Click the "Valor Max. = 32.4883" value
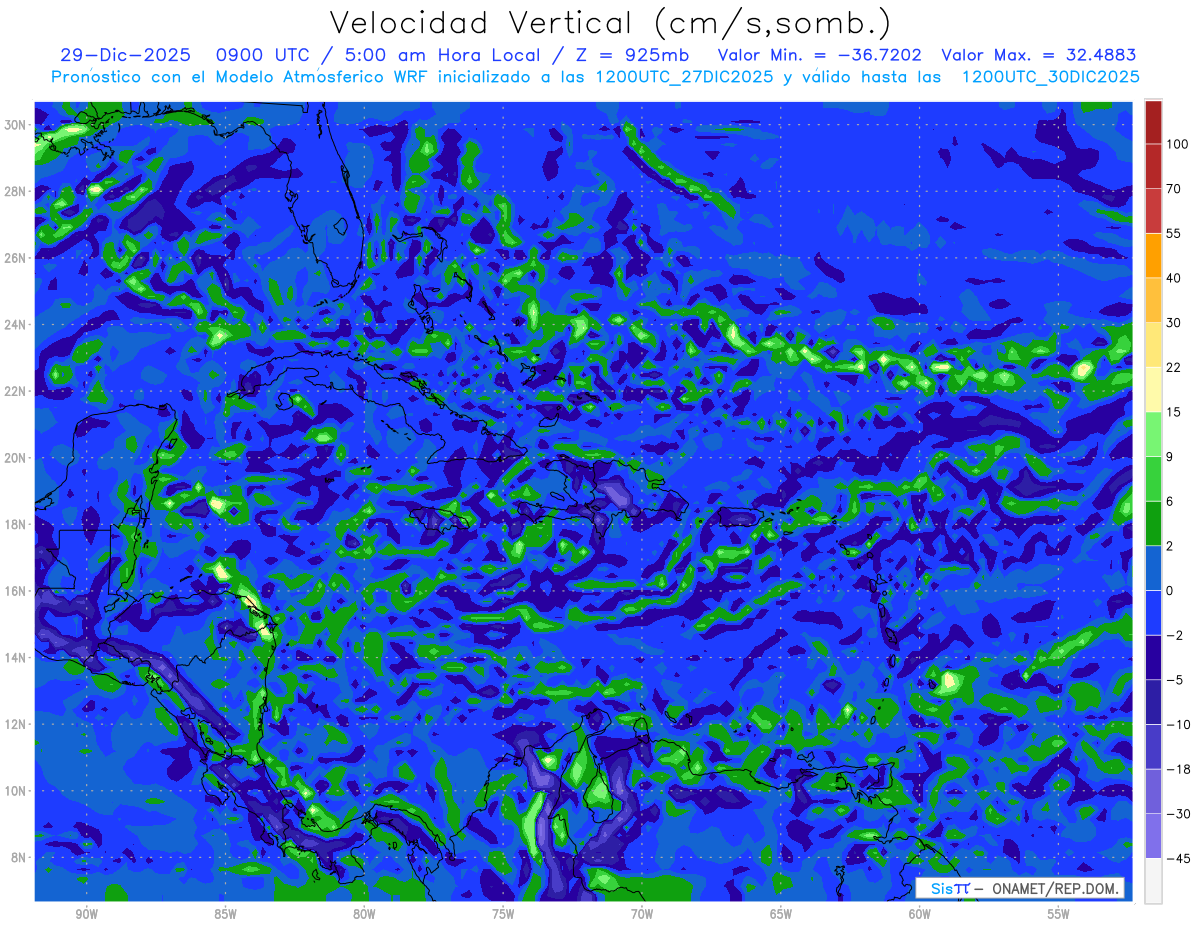 coord(1039,56)
